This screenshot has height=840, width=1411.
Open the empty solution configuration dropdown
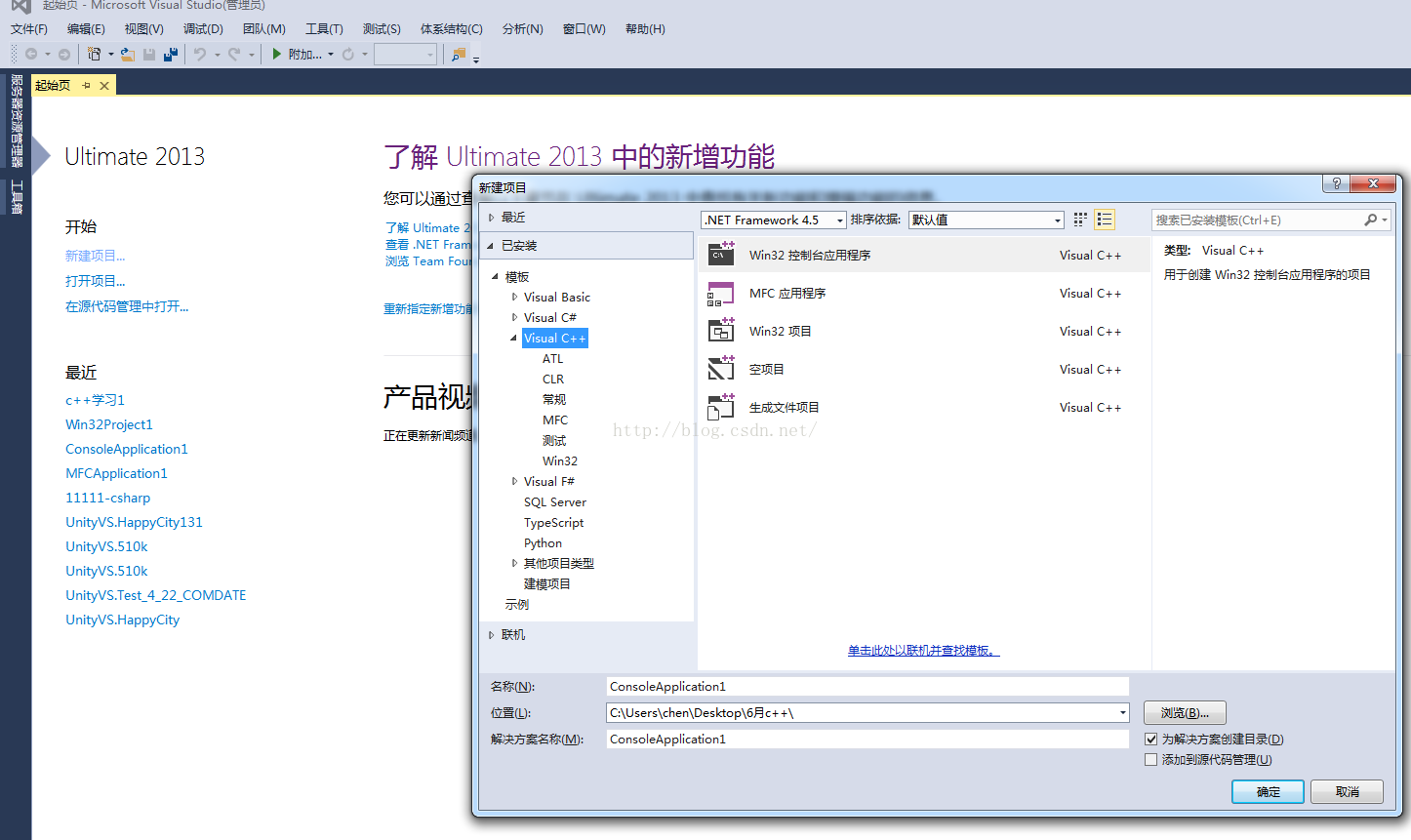(x=405, y=55)
